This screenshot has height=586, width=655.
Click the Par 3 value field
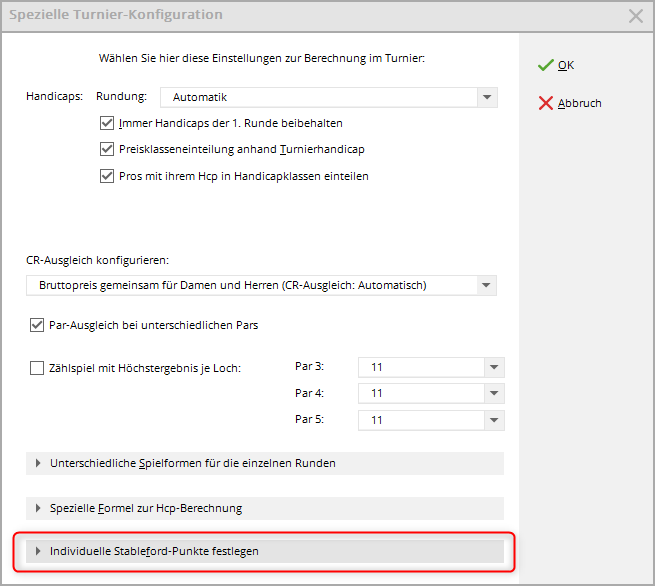pos(420,368)
